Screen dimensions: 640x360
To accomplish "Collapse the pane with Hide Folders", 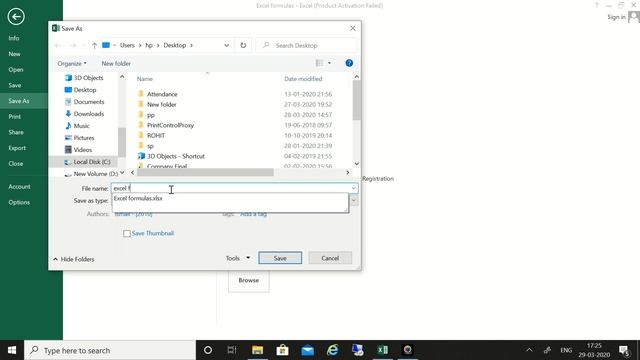I will (74, 259).
